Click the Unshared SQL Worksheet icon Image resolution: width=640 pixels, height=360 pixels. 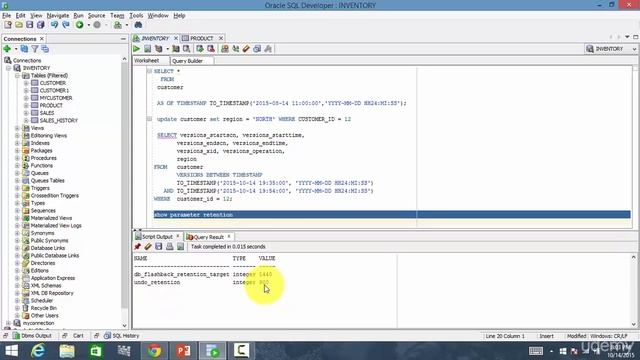[x=224, y=49]
